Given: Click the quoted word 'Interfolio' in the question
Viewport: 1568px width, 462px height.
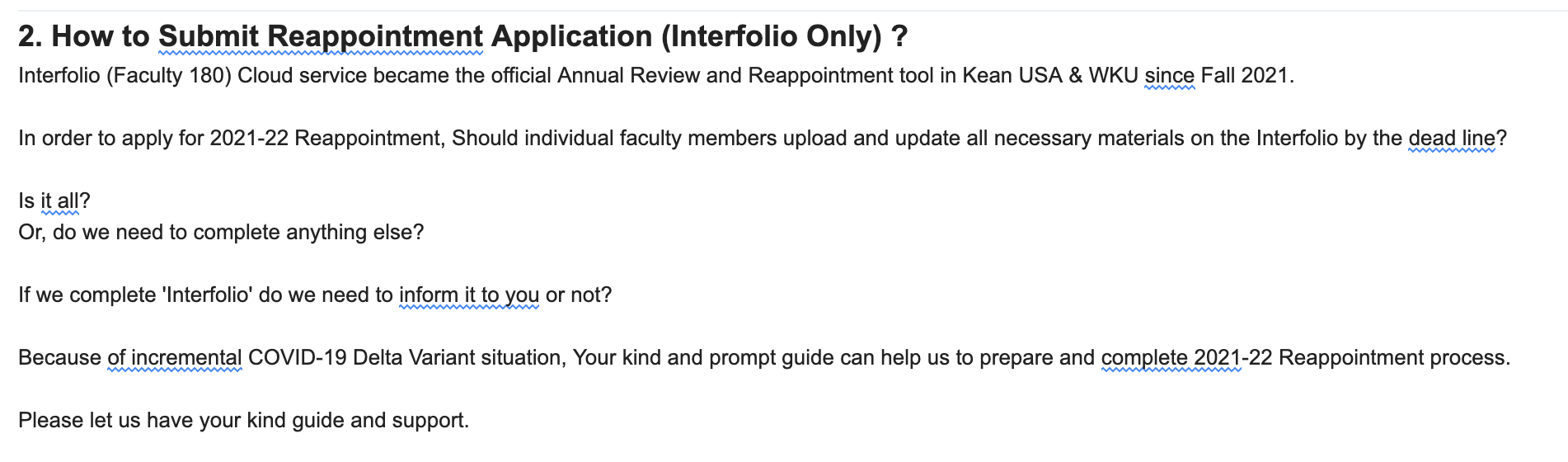Looking at the screenshot, I should point(206,295).
